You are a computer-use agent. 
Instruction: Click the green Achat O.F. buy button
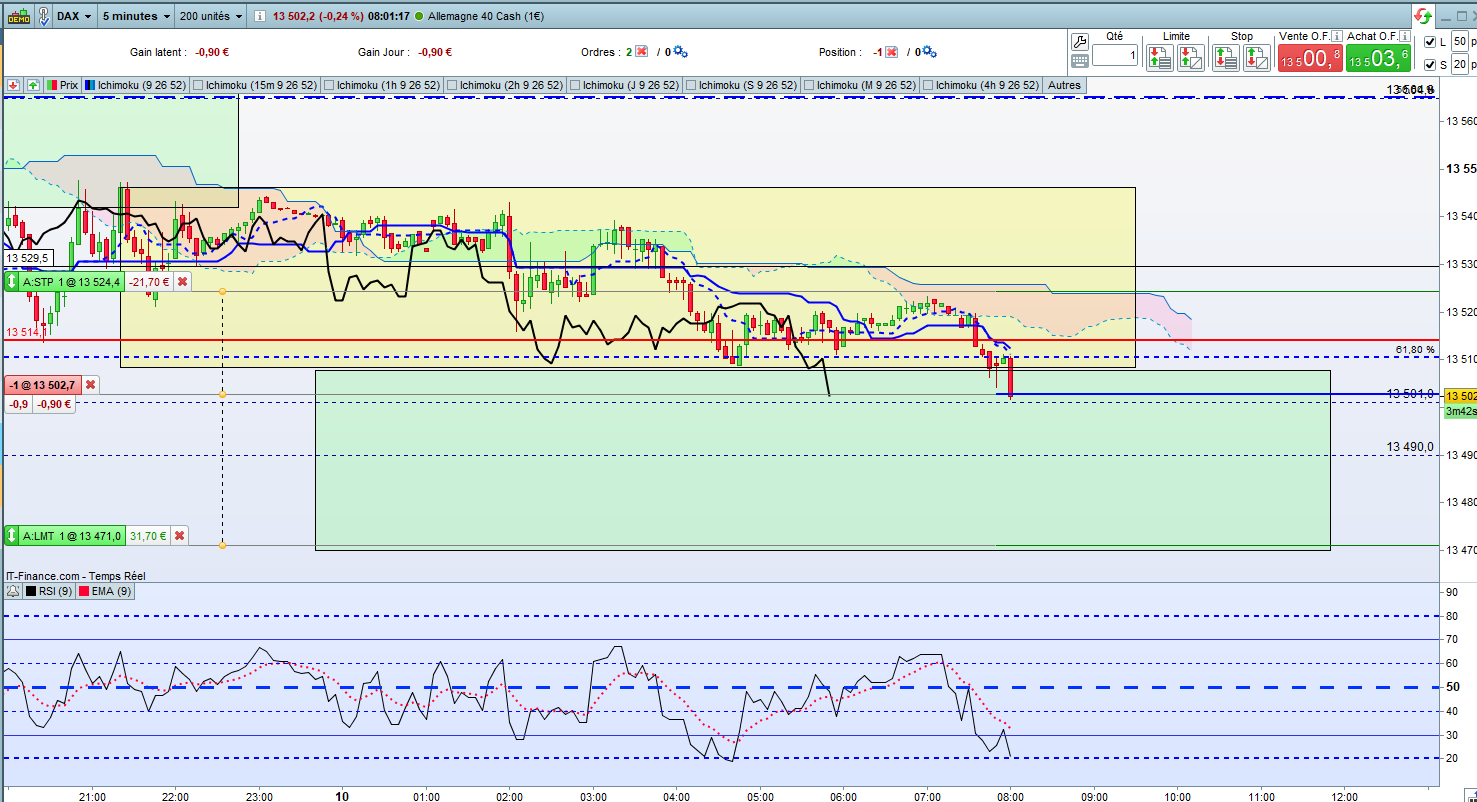click(x=1378, y=59)
